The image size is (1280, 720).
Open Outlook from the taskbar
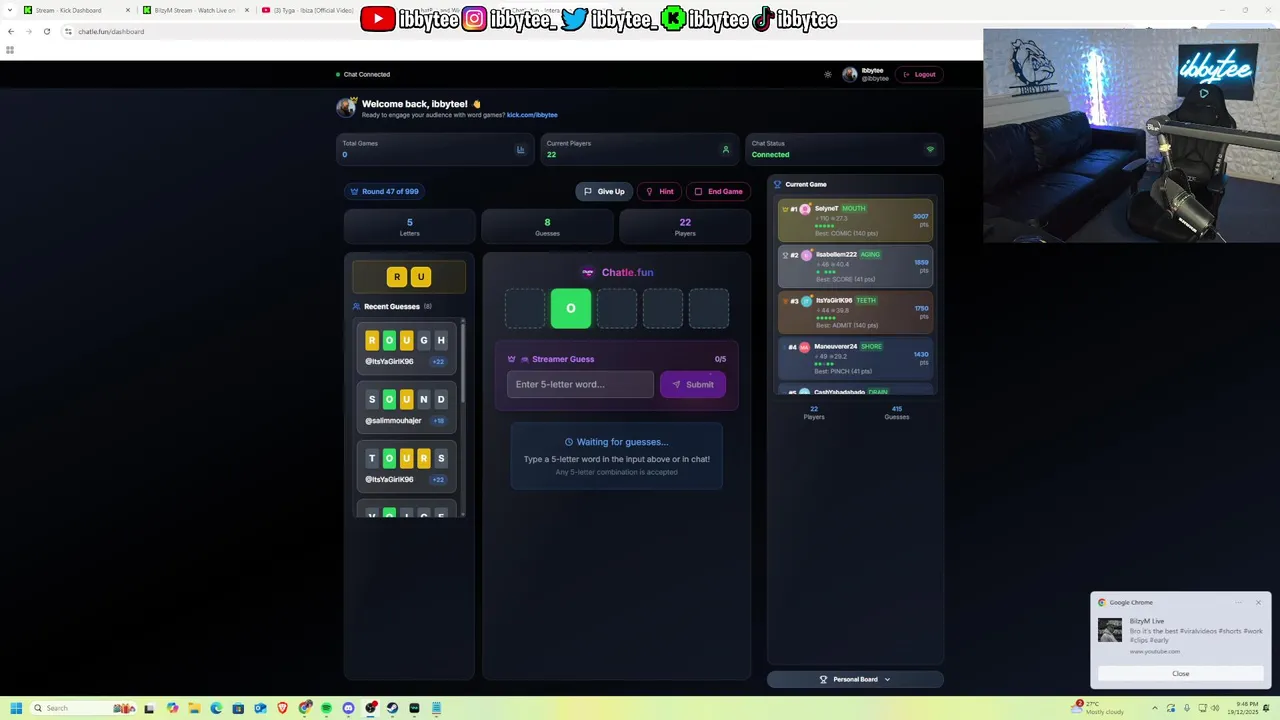point(260,708)
